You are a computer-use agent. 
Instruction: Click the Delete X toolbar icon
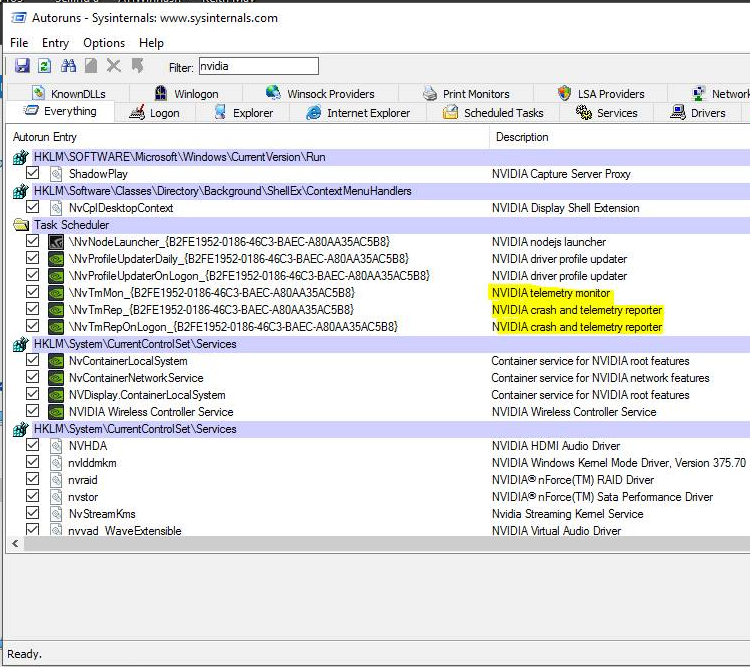point(113,66)
